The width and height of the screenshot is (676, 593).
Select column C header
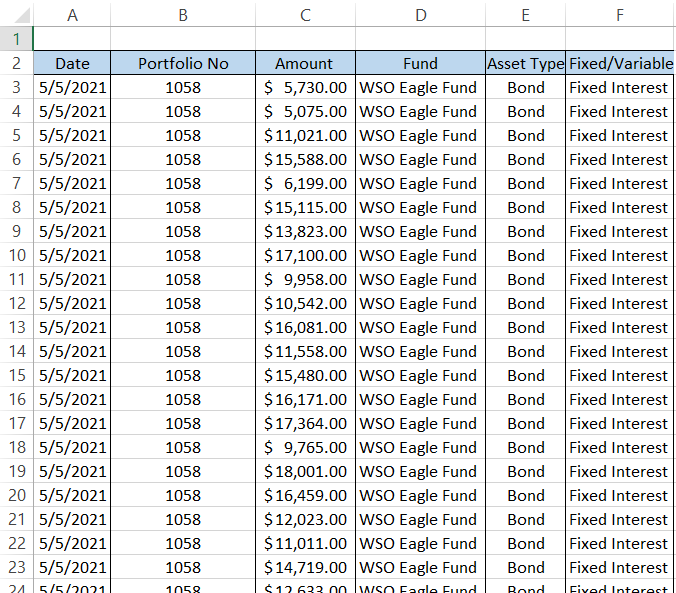tap(305, 15)
